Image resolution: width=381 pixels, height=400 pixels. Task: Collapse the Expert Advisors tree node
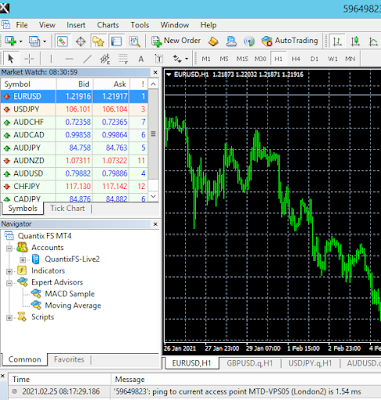[9, 283]
